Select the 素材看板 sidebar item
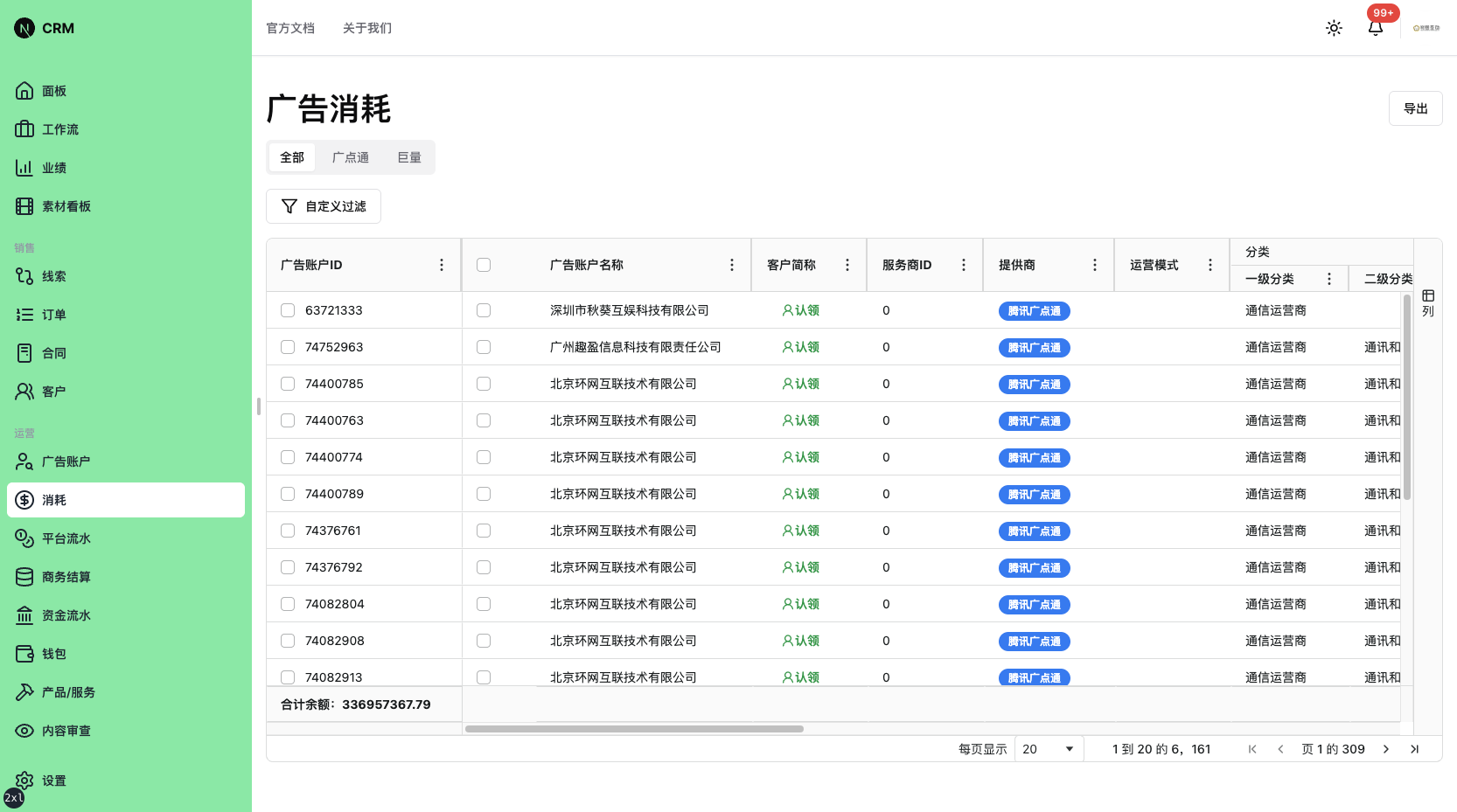 [66, 205]
